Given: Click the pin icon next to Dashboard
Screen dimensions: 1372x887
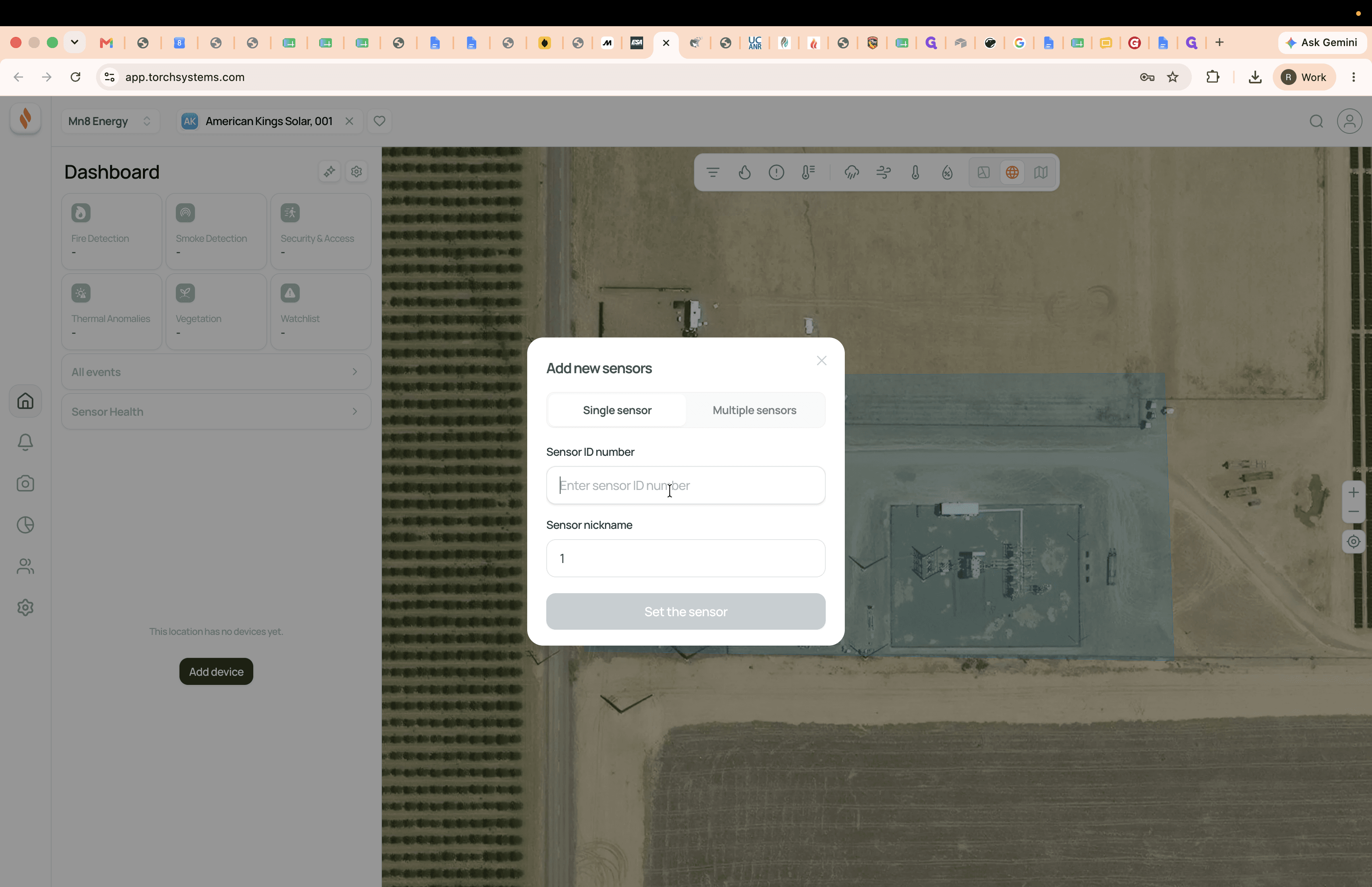Looking at the screenshot, I should click(330, 172).
